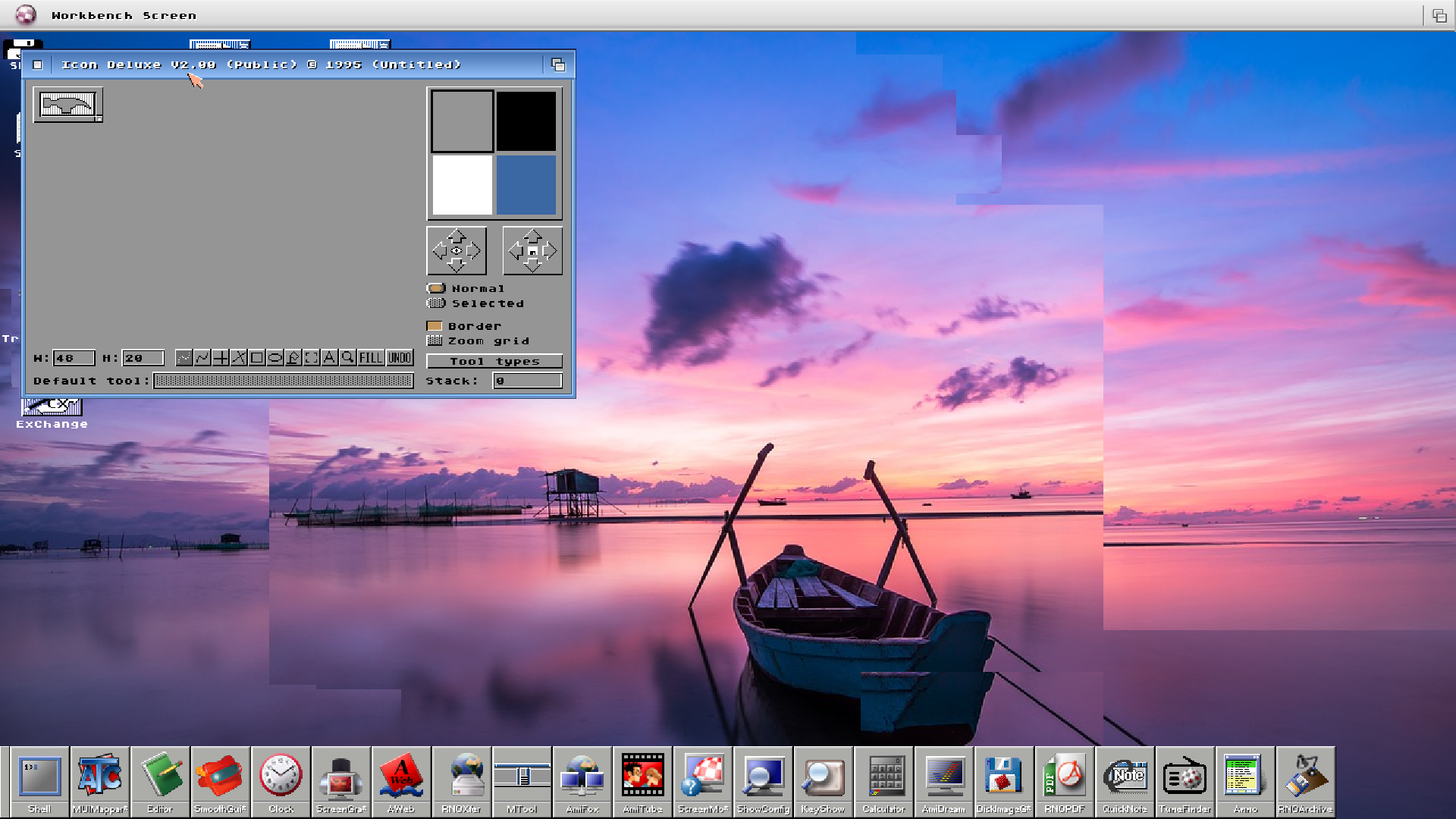Select the text tool in Icon Deluxe
The height and width of the screenshot is (819, 1456).
pos(329,358)
